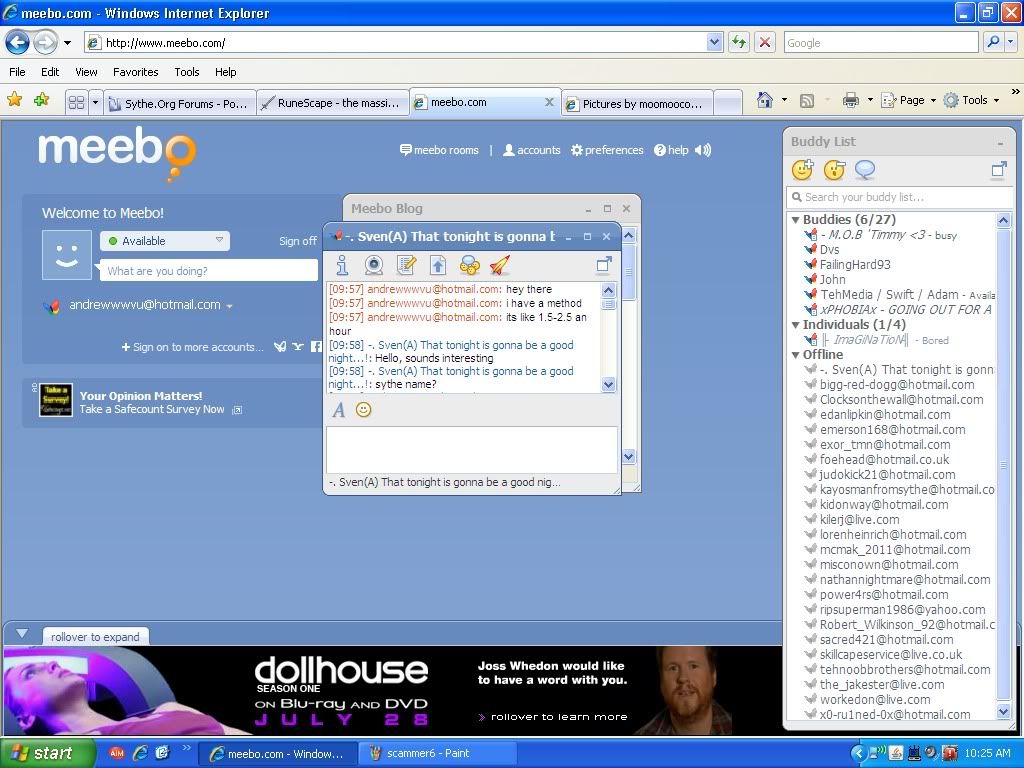This screenshot has height=768, width=1024.
Task: Collapse the Buddies (6/27) group
Action: [795, 220]
